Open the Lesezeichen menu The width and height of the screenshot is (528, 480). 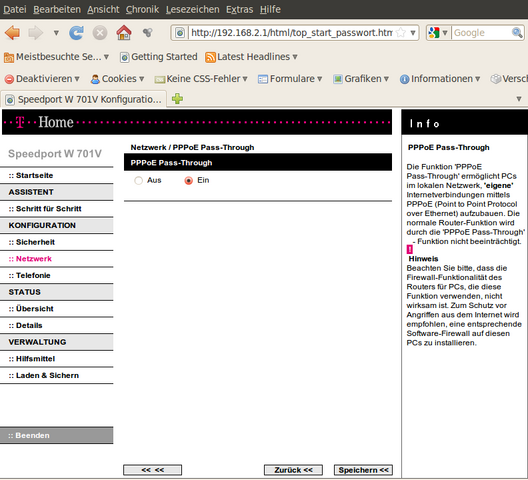192,9
